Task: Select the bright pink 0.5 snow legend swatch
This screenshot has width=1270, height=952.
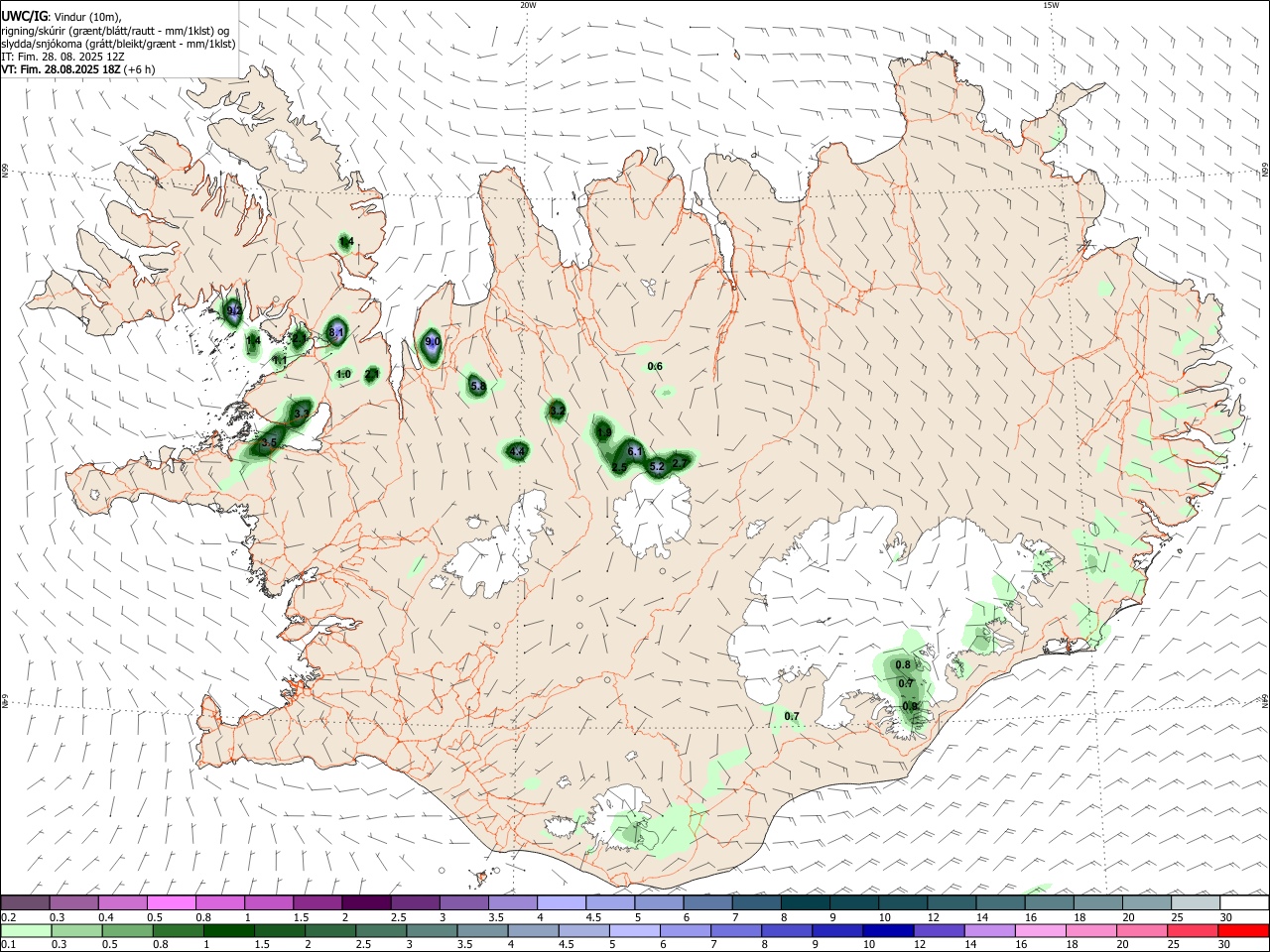Action: (171, 902)
